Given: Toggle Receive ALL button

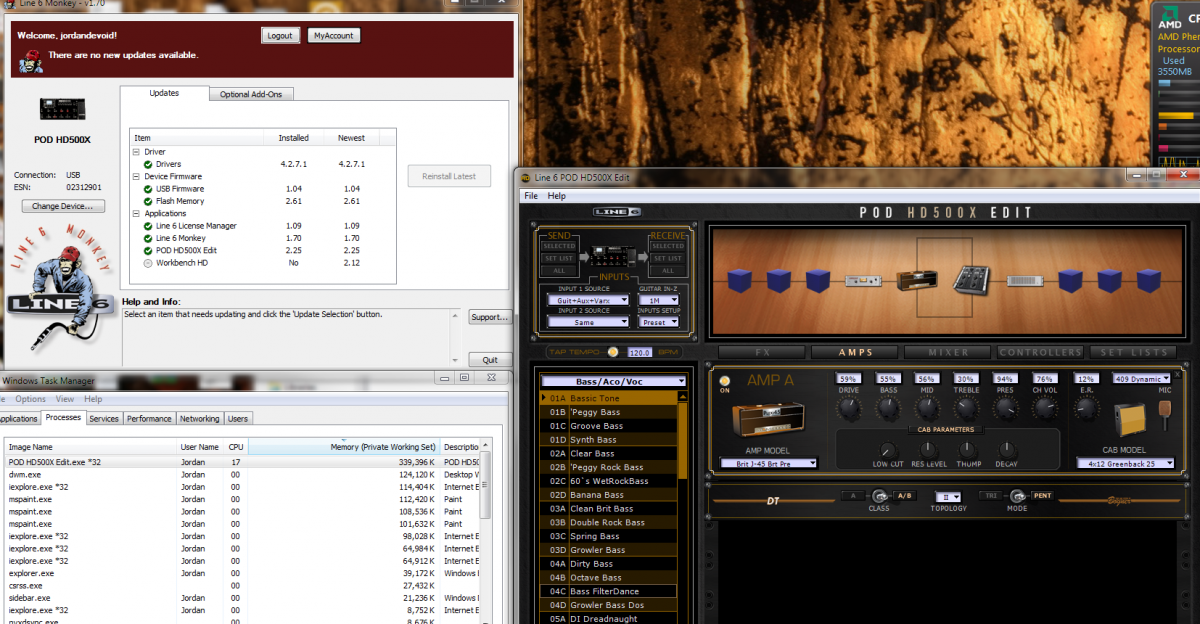Looking at the screenshot, I should [667, 270].
